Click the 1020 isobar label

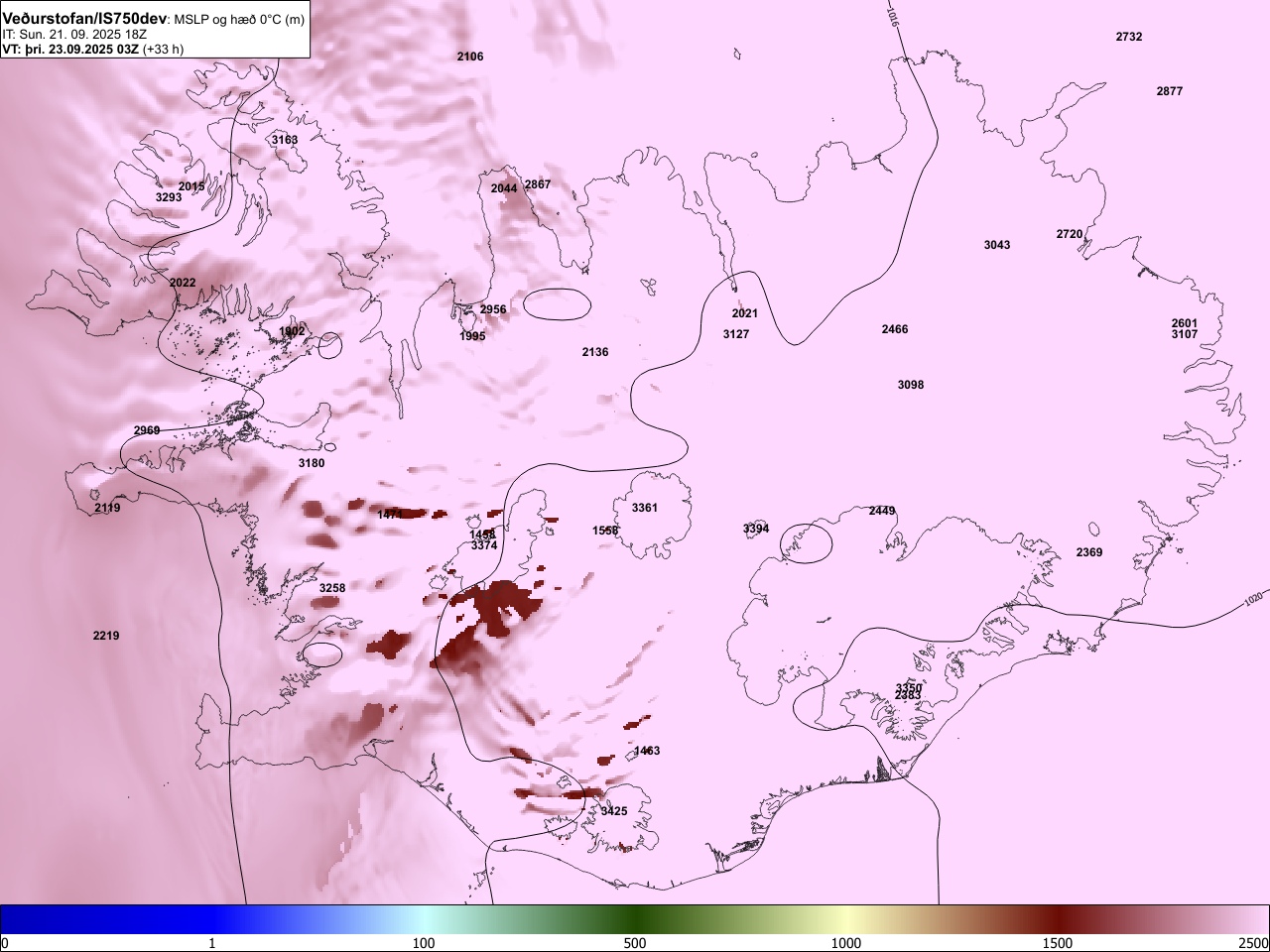pyautogui.click(x=1255, y=599)
